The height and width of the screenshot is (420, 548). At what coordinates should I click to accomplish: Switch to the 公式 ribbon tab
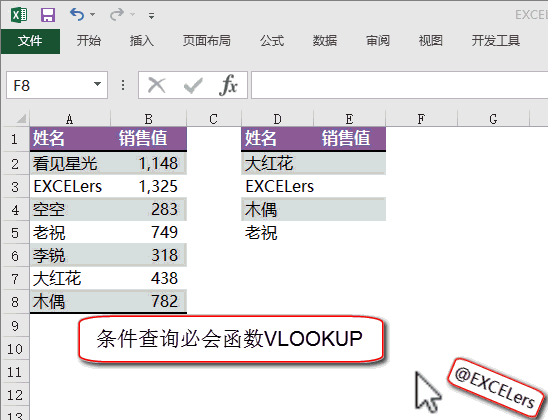[272, 41]
